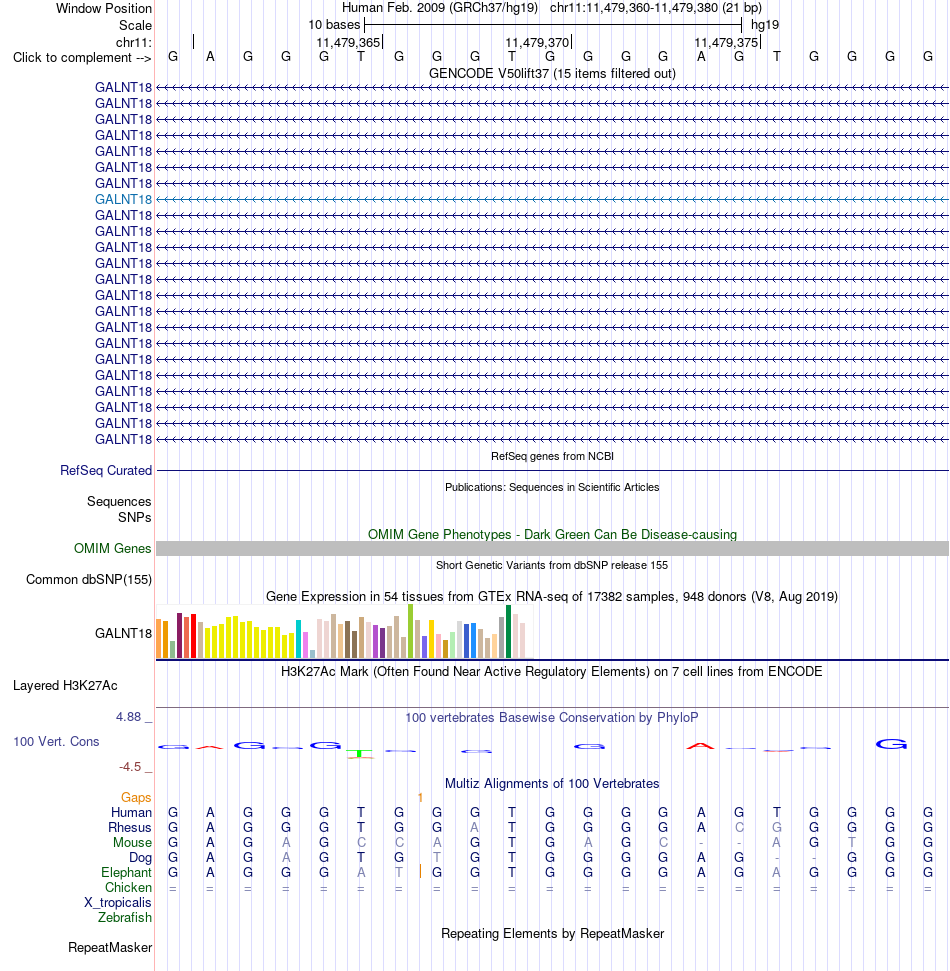Click the GALNT18 label beside the GTEx bar chart
950x971 pixels.
point(123,634)
